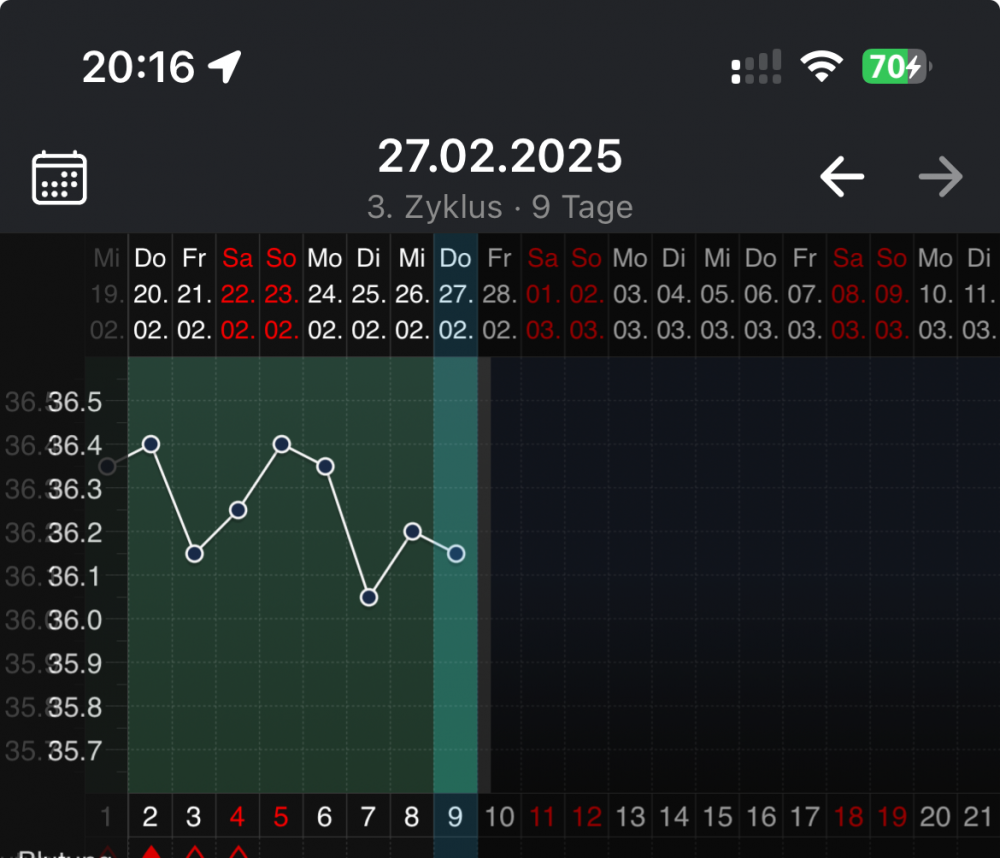1000x858 pixels.
Task: Select Wednesday 26.02. column header
Action: coord(411,294)
